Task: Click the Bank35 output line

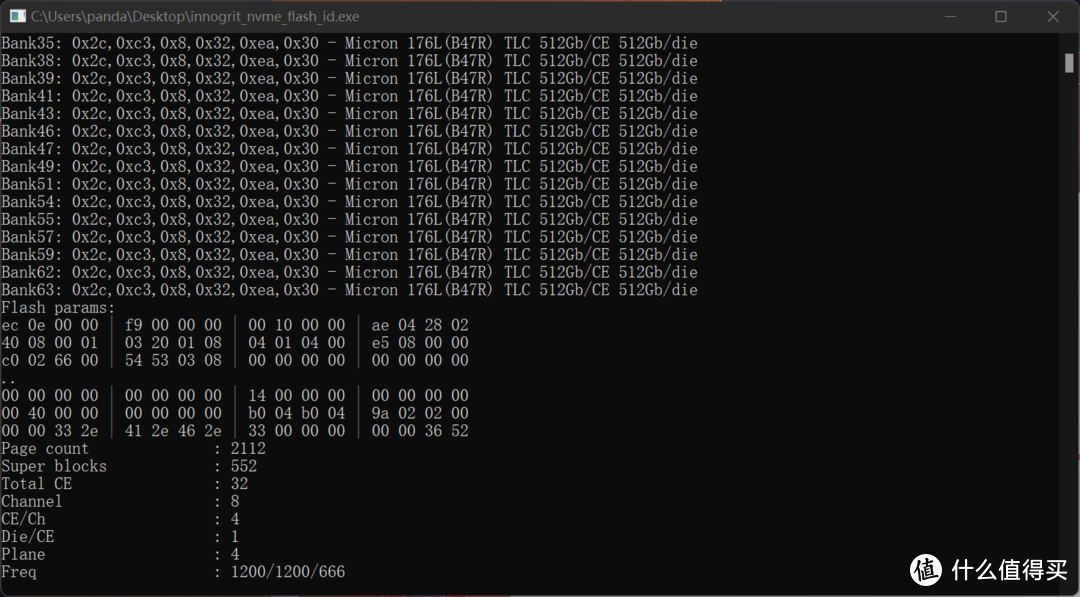Action: tap(349, 43)
